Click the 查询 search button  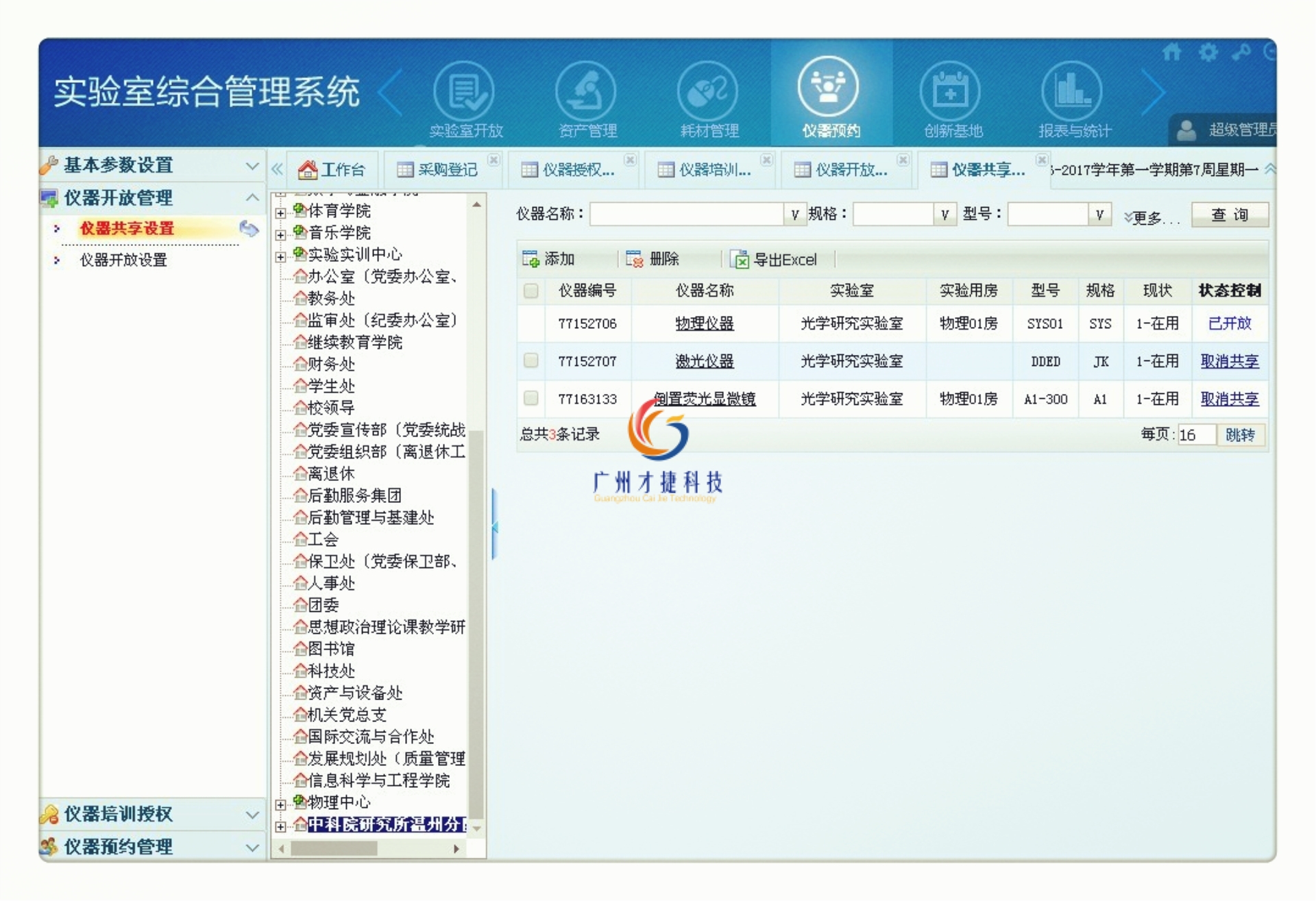pyautogui.click(x=1229, y=215)
